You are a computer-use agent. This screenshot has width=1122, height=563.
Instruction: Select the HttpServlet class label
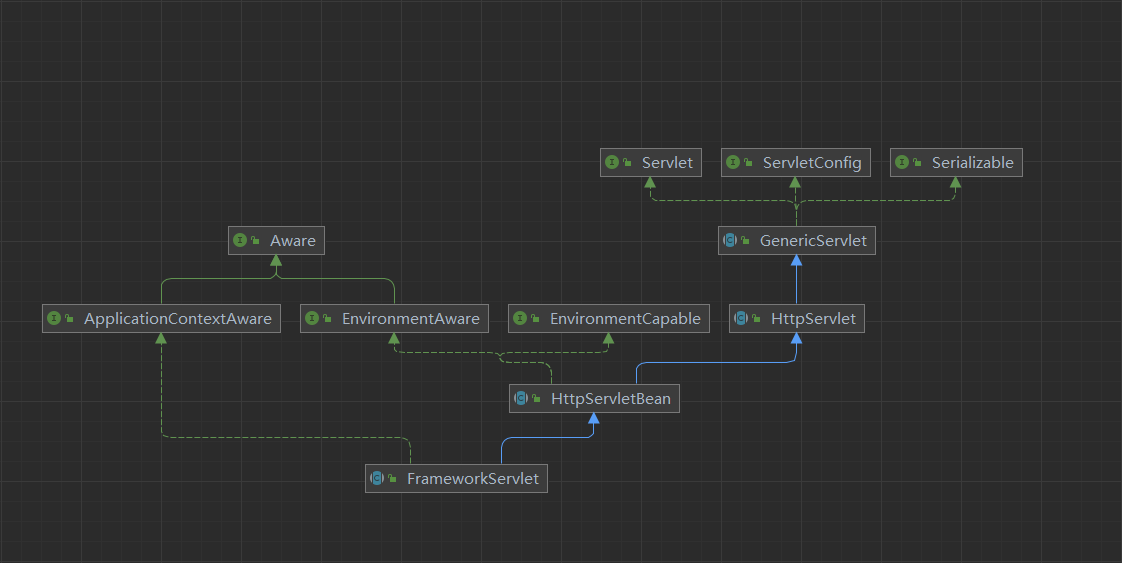coord(813,319)
